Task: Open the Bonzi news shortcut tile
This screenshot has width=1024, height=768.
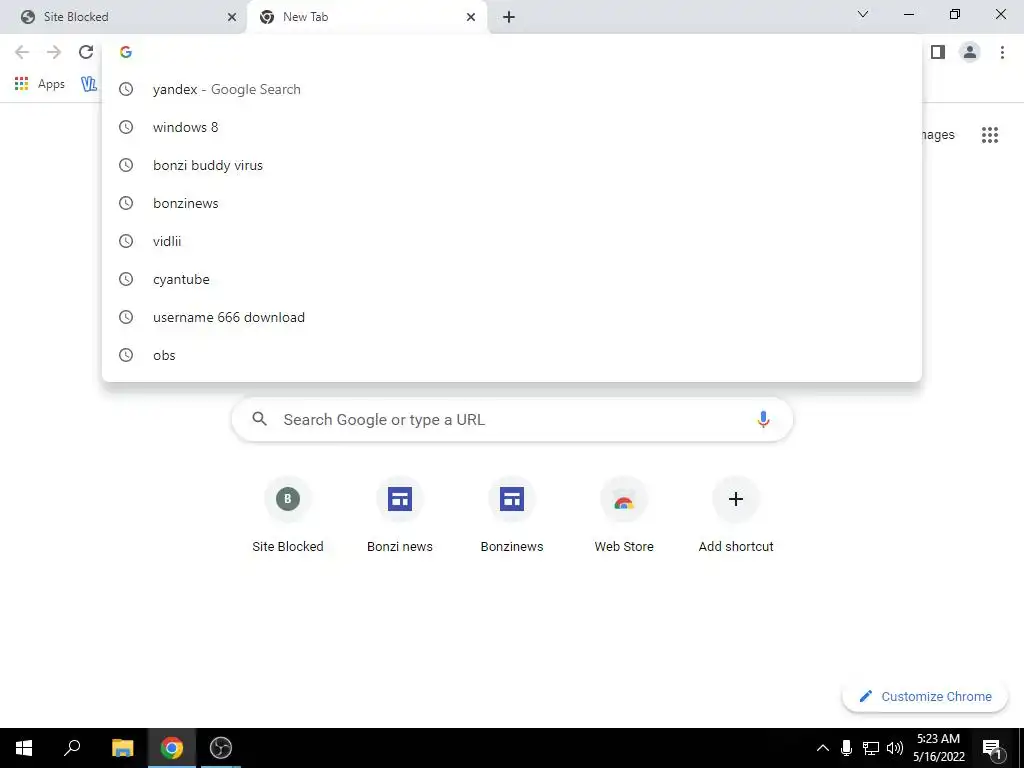Action: pos(400,515)
